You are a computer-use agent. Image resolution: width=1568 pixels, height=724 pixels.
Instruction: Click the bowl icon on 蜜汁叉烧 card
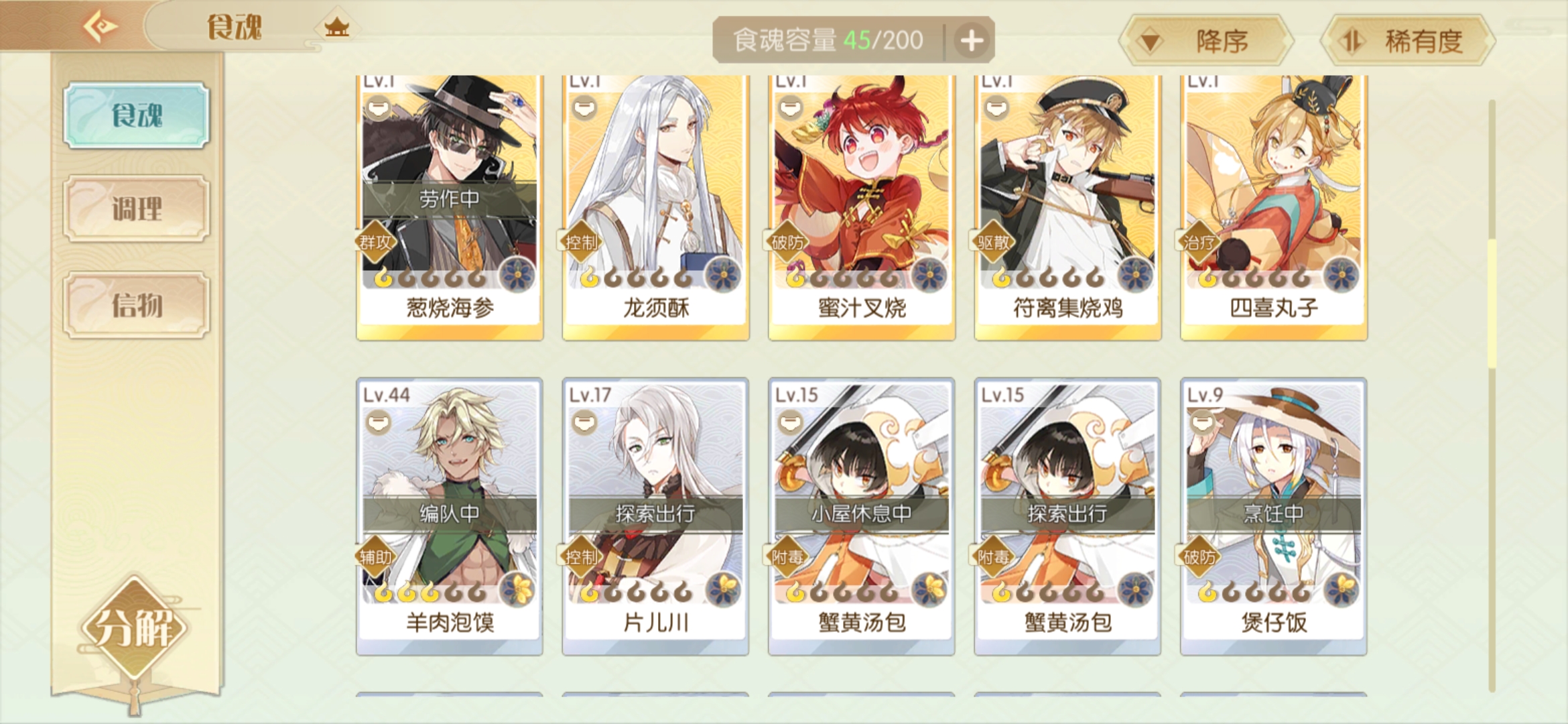(x=791, y=107)
